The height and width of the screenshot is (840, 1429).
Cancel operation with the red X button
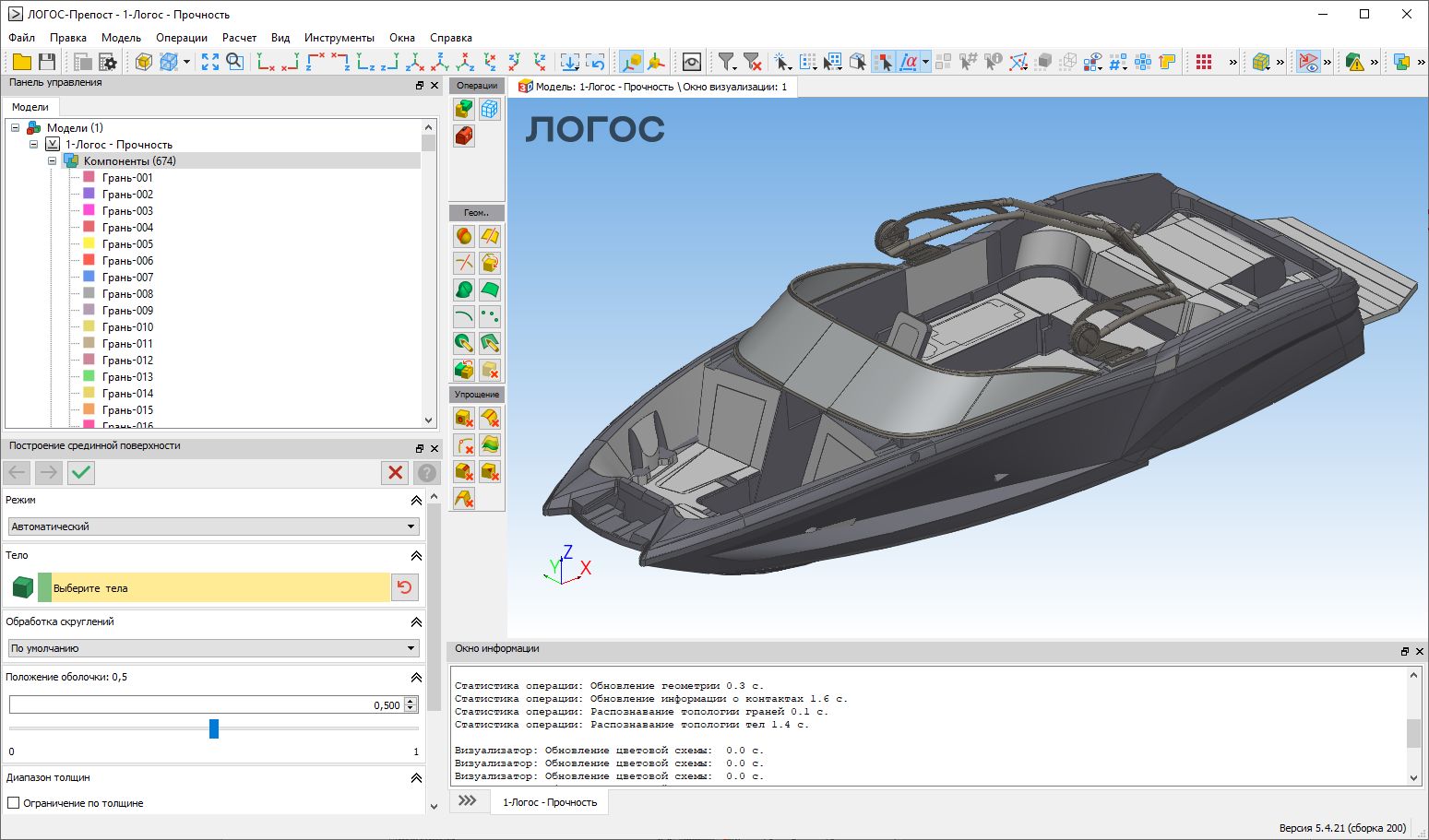395,473
